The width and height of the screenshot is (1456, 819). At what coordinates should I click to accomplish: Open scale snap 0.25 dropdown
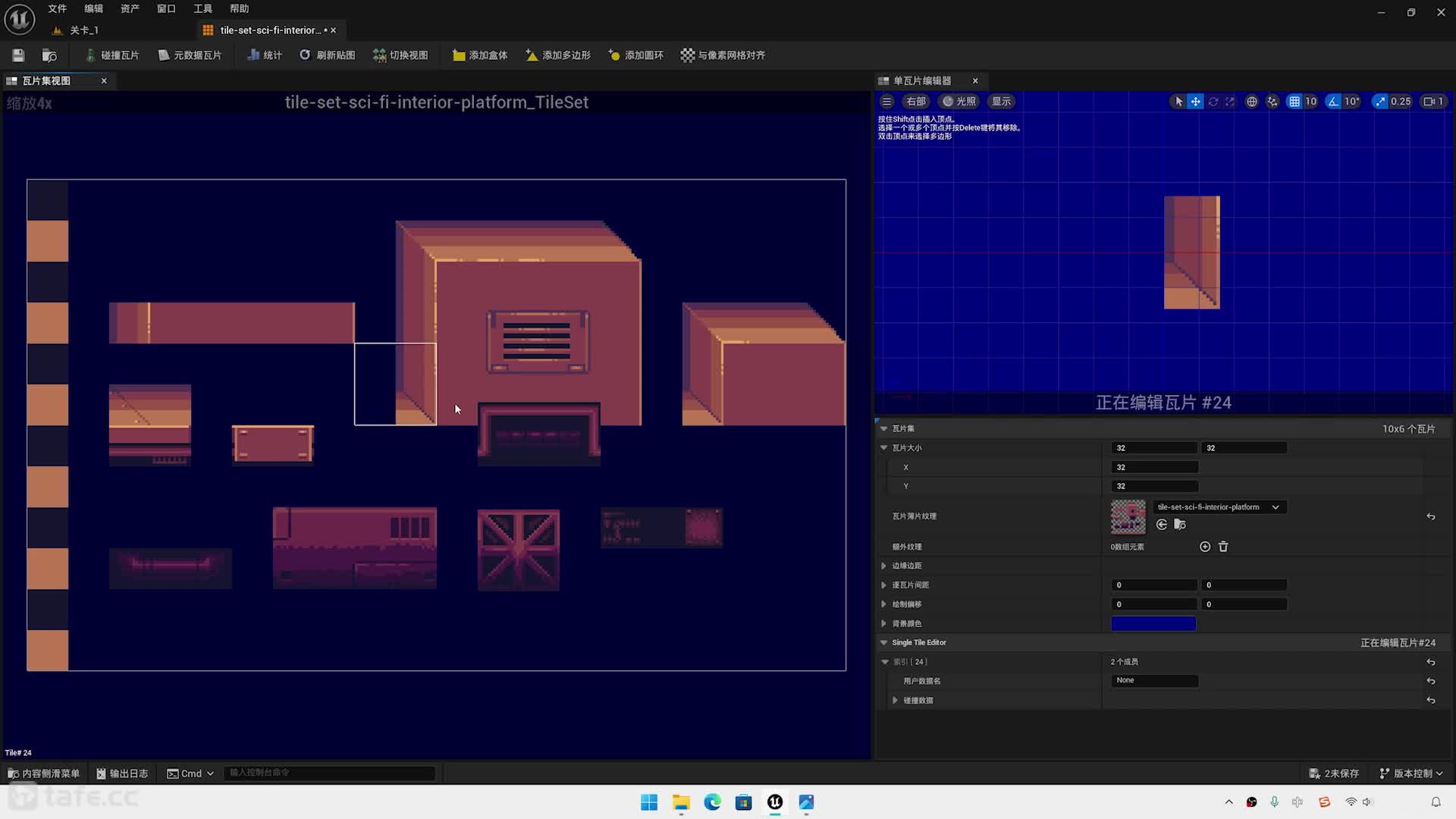pyautogui.click(x=1401, y=102)
